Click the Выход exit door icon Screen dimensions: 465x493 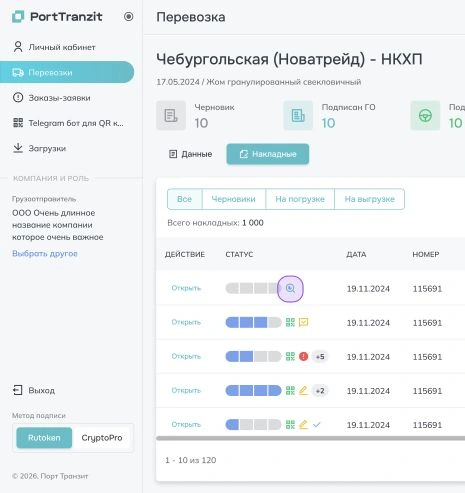point(18,390)
